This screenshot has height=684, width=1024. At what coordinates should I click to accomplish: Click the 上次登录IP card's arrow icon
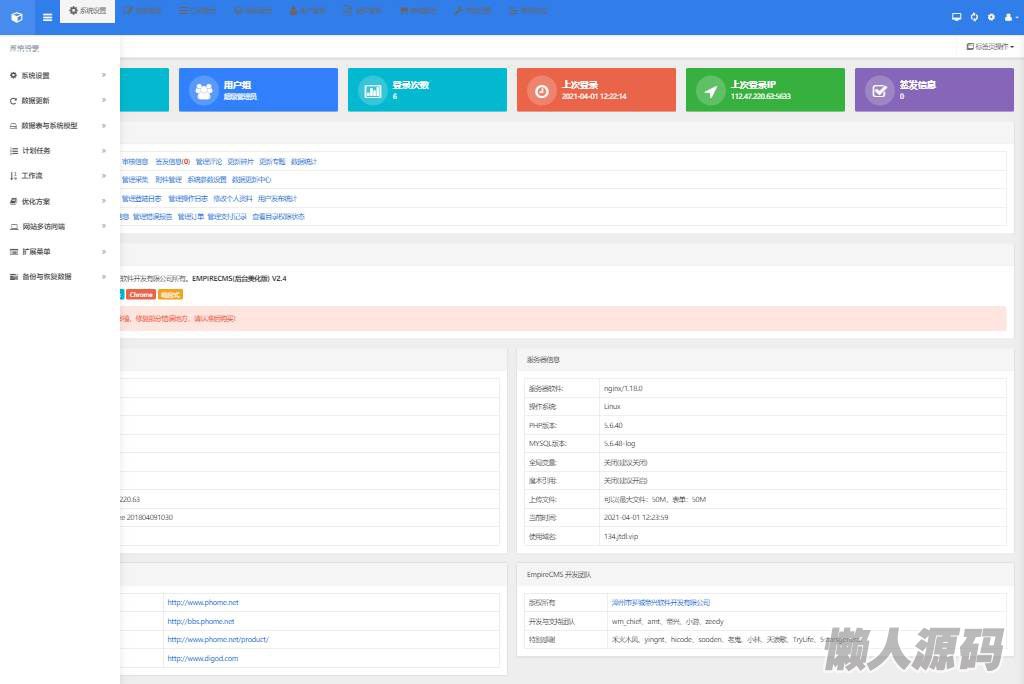point(711,90)
